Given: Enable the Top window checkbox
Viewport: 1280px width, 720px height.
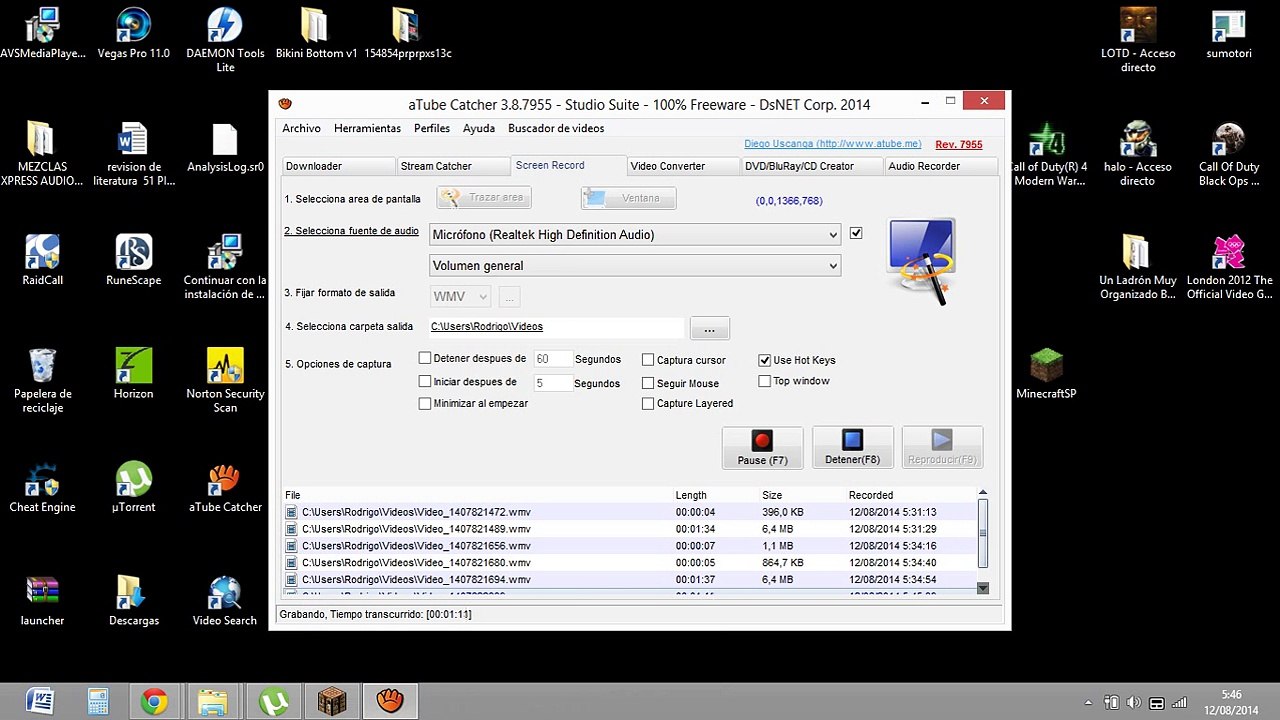Looking at the screenshot, I should [765, 381].
